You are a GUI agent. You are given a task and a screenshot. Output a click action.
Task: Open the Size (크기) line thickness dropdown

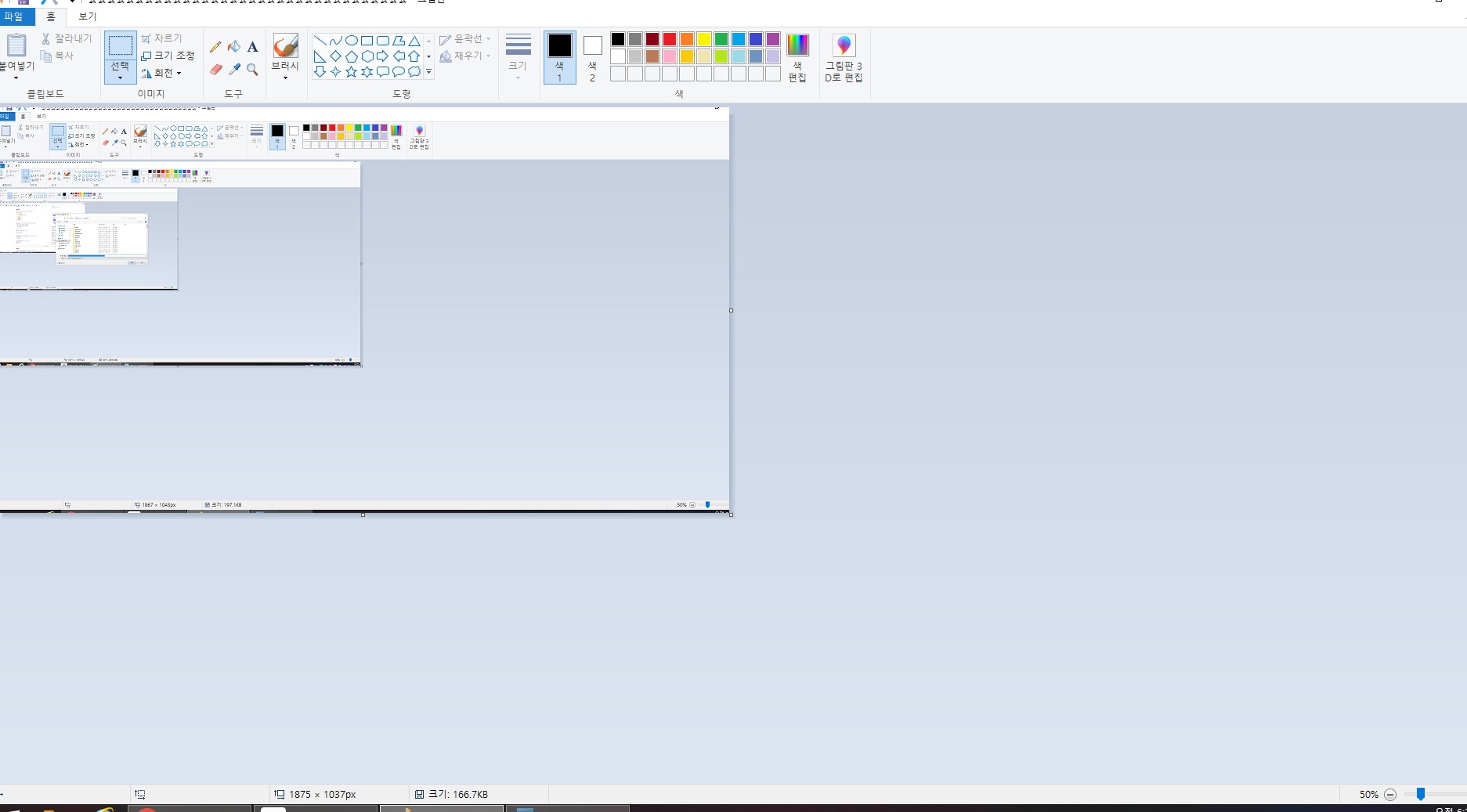point(518,57)
